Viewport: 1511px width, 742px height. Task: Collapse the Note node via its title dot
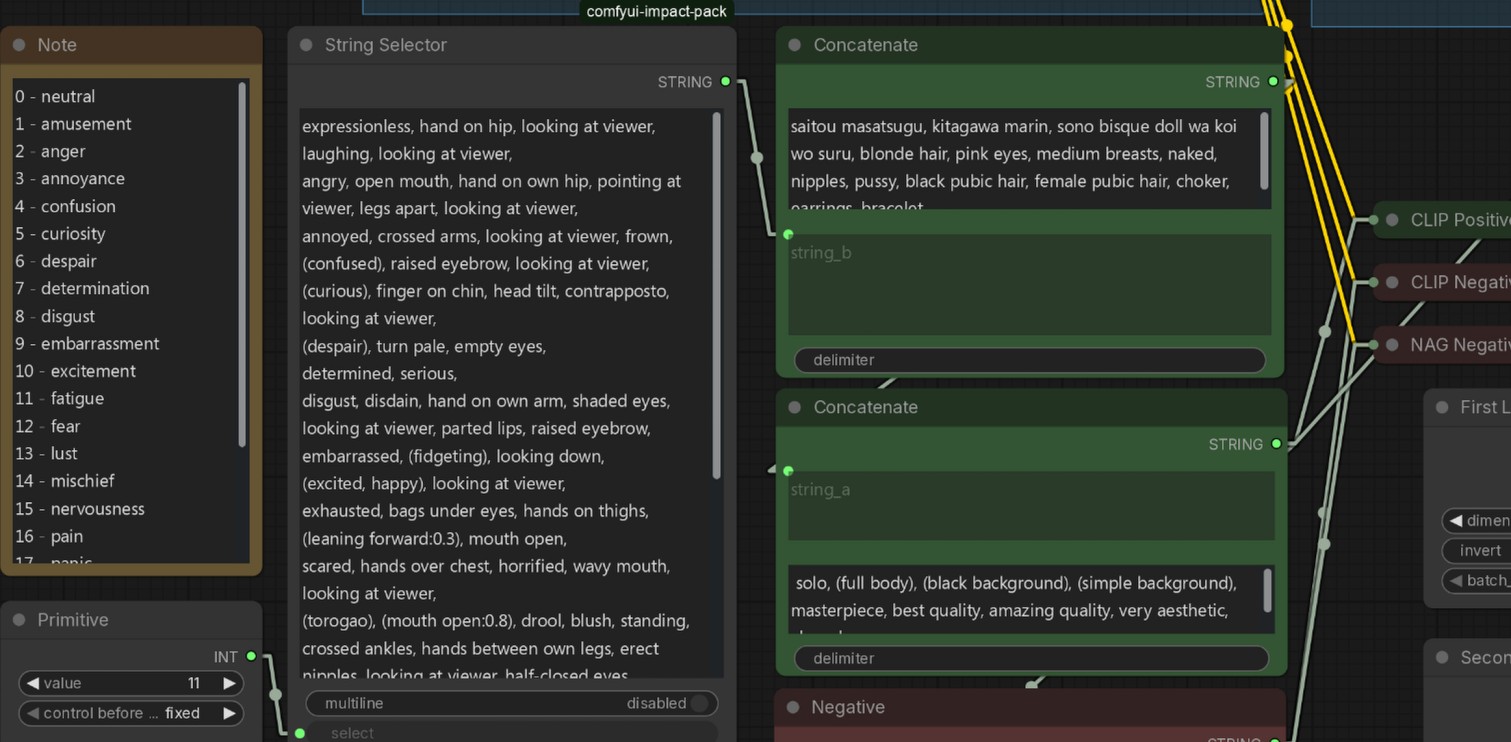coord(19,45)
